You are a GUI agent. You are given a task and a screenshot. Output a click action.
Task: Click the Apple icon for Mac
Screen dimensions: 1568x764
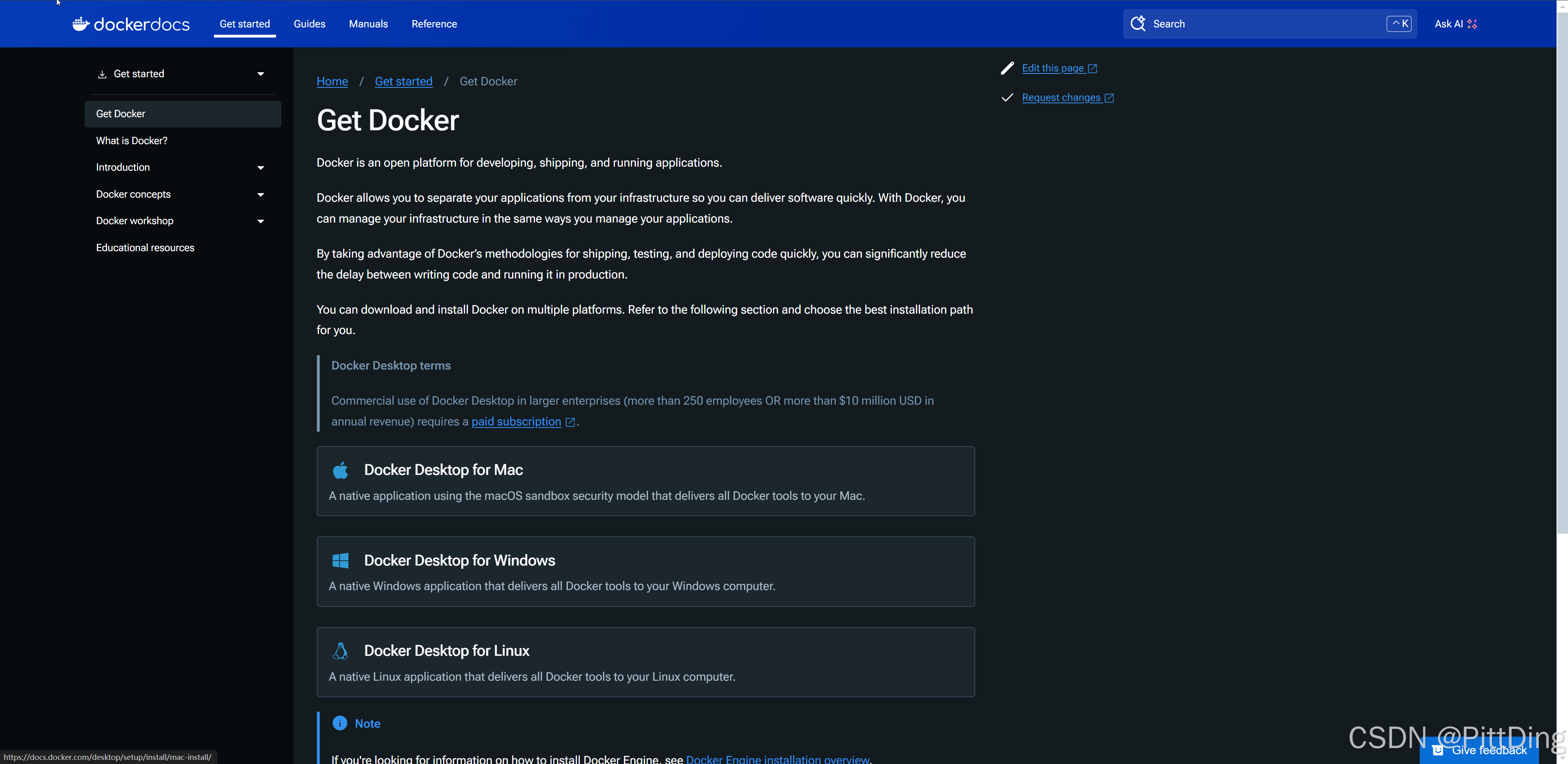click(340, 470)
